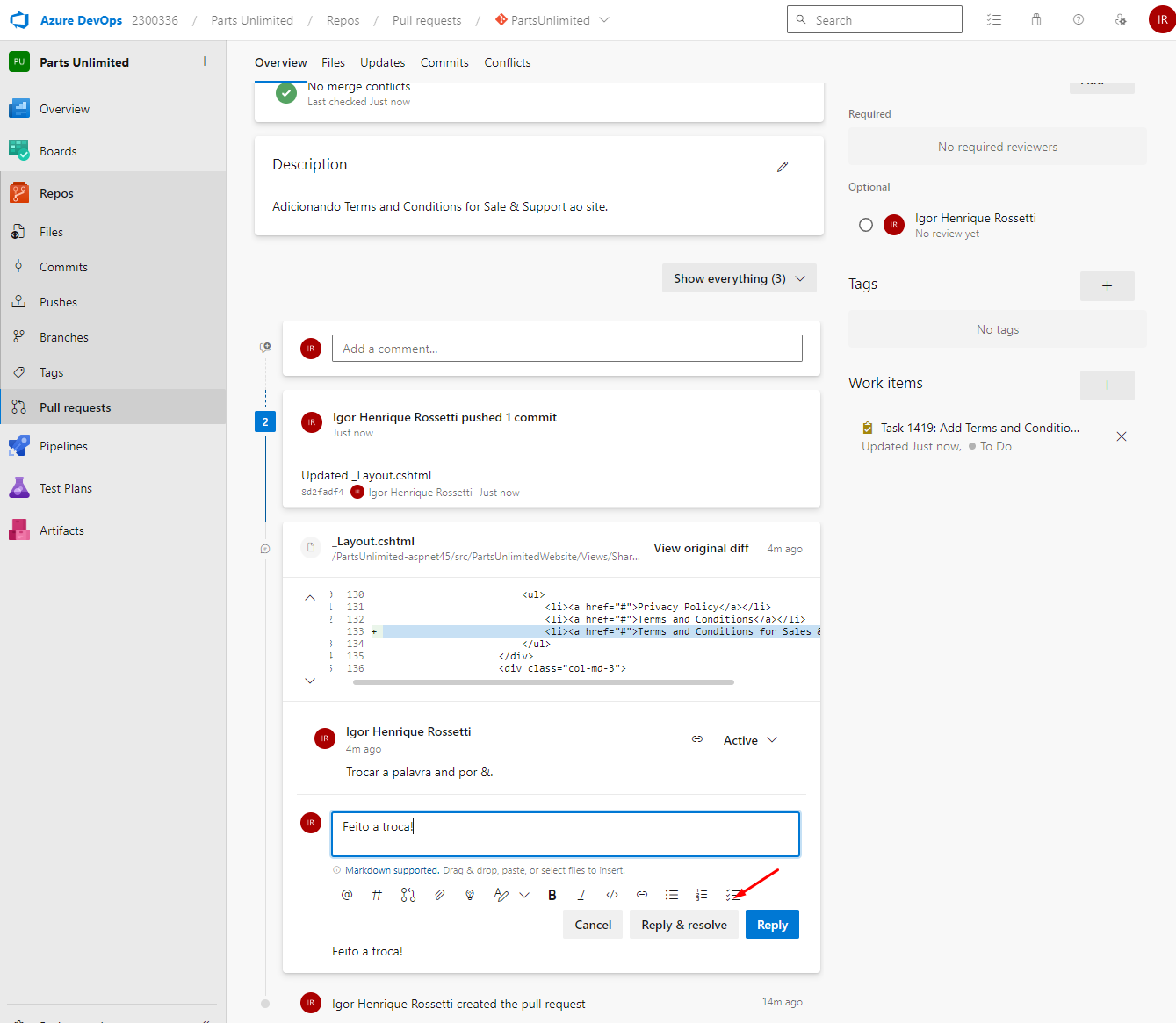Cancel the reply
The width and height of the screenshot is (1176, 1023).
[x=593, y=925]
